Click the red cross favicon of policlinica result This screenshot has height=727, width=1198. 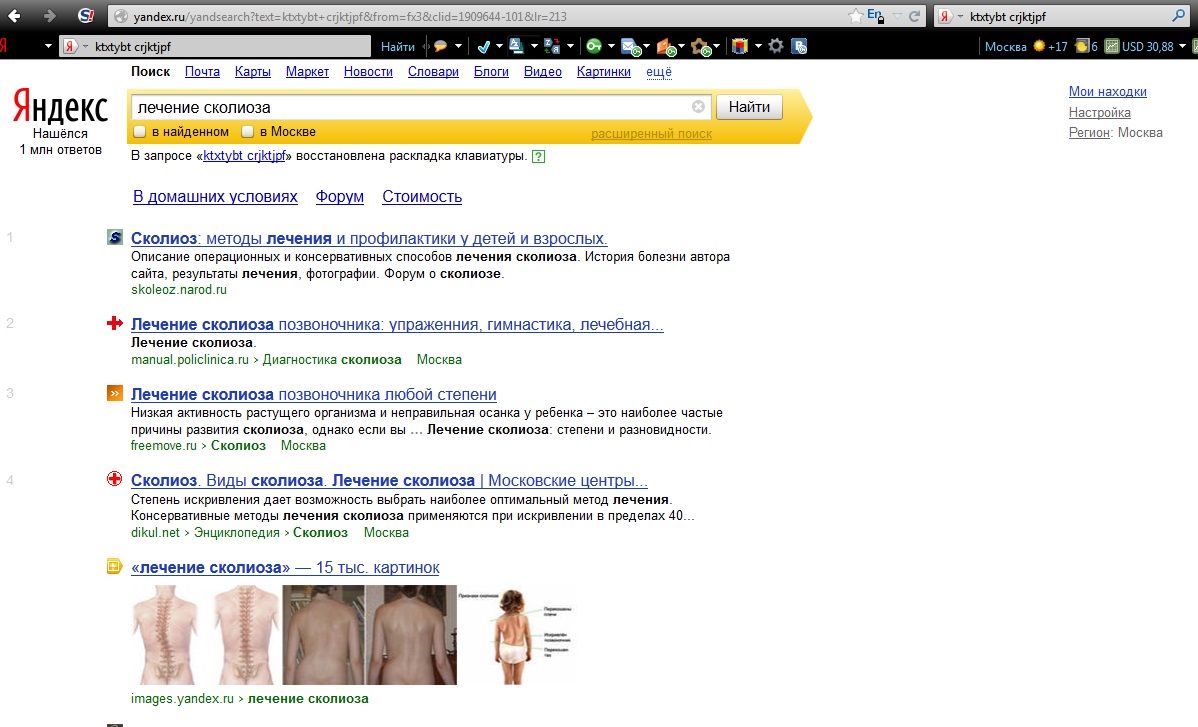click(x=115, y=323)
